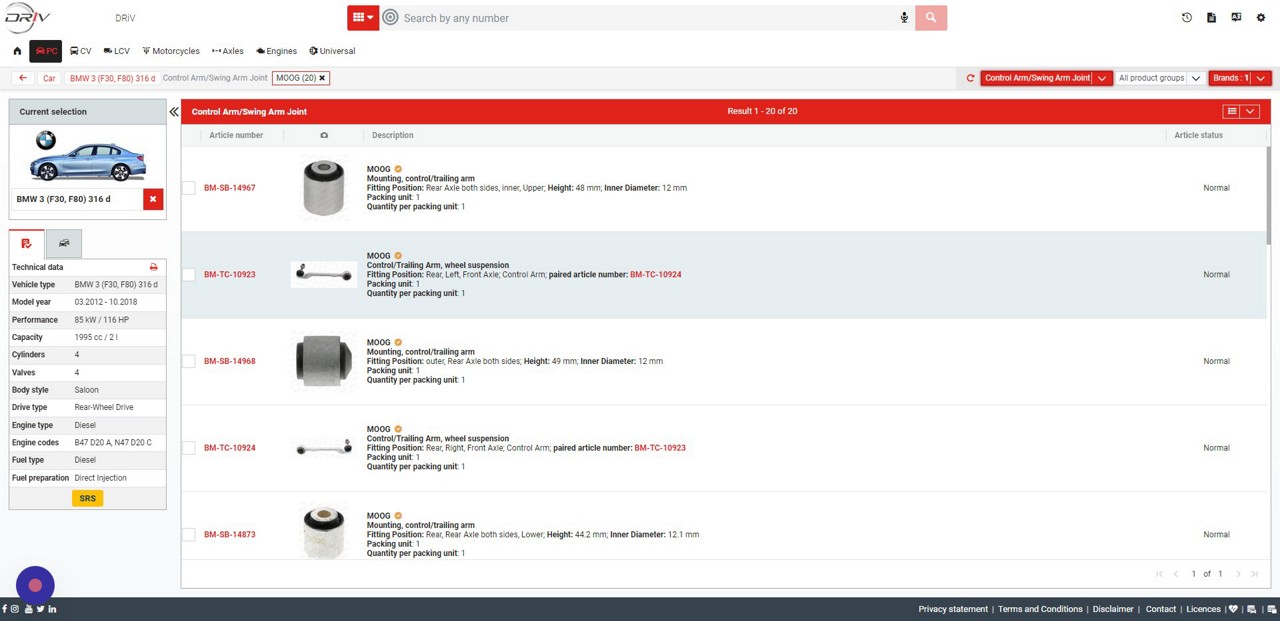Select the Engines category tab
Image resolution: width=1280 pixels, height=621 pixels.
(277, 51)
